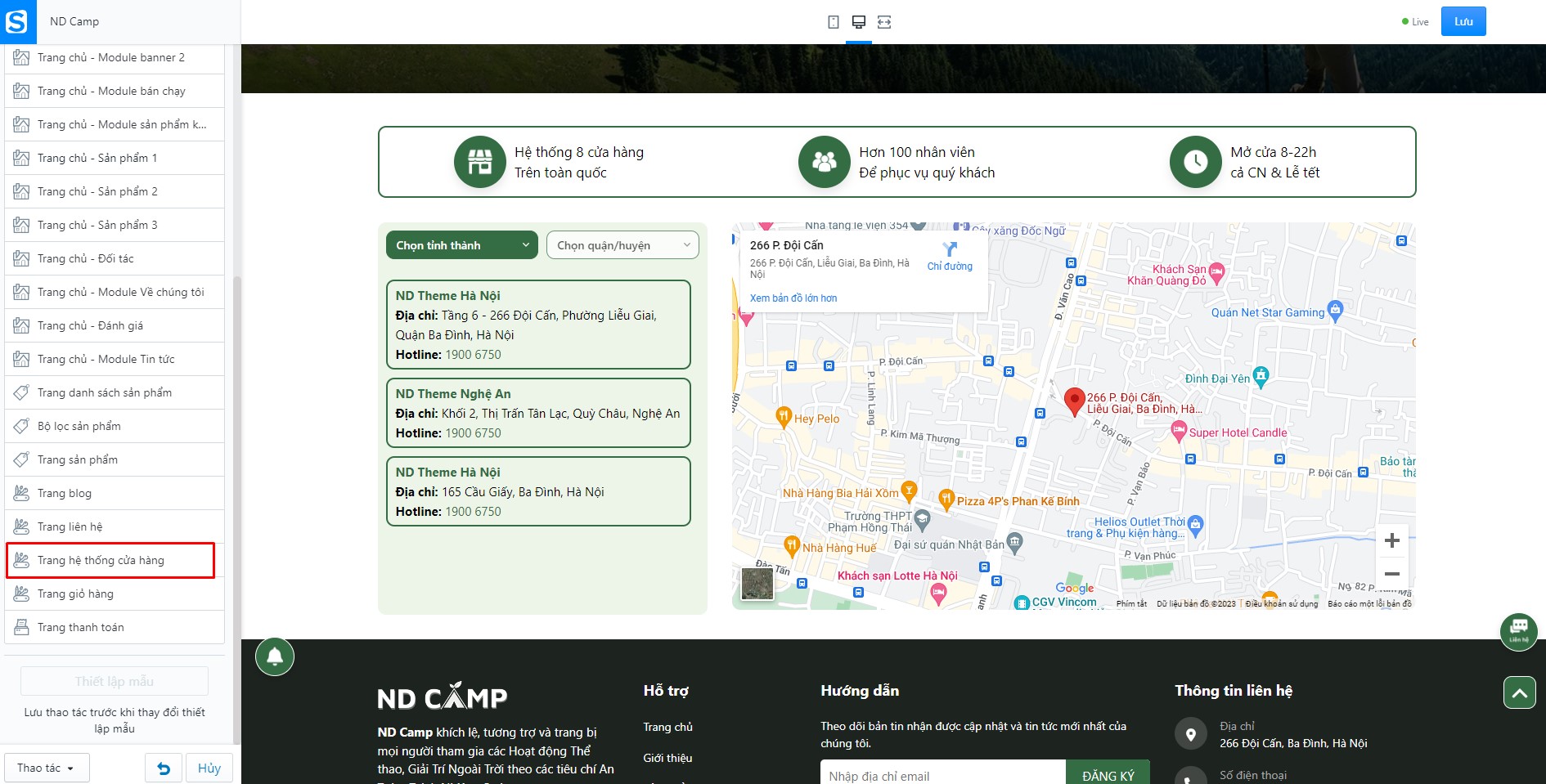The width and height of the screenshot is (1546, 784).
Task: Click the Live status indicator
Action: click(x=1415, y=22)
